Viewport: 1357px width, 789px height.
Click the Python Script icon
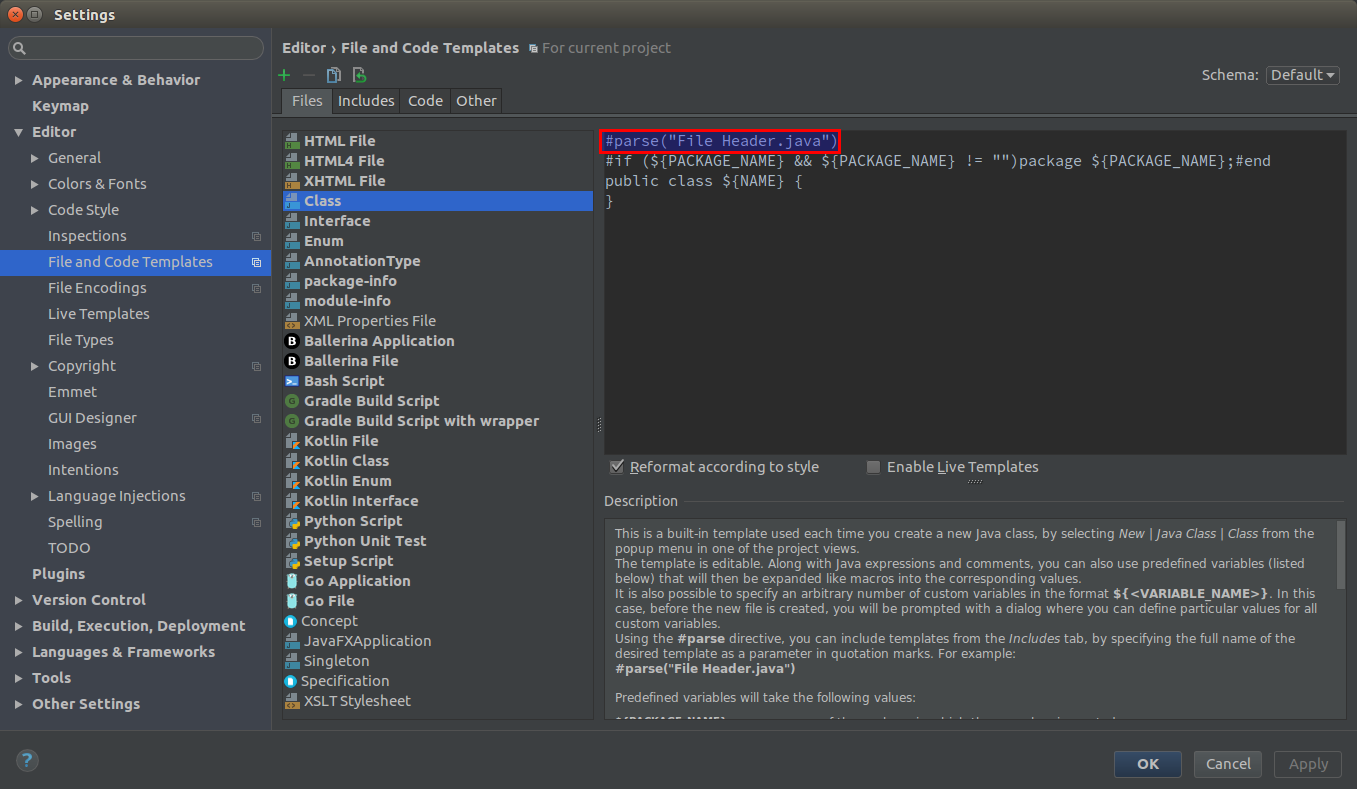(x=292, y=521)
